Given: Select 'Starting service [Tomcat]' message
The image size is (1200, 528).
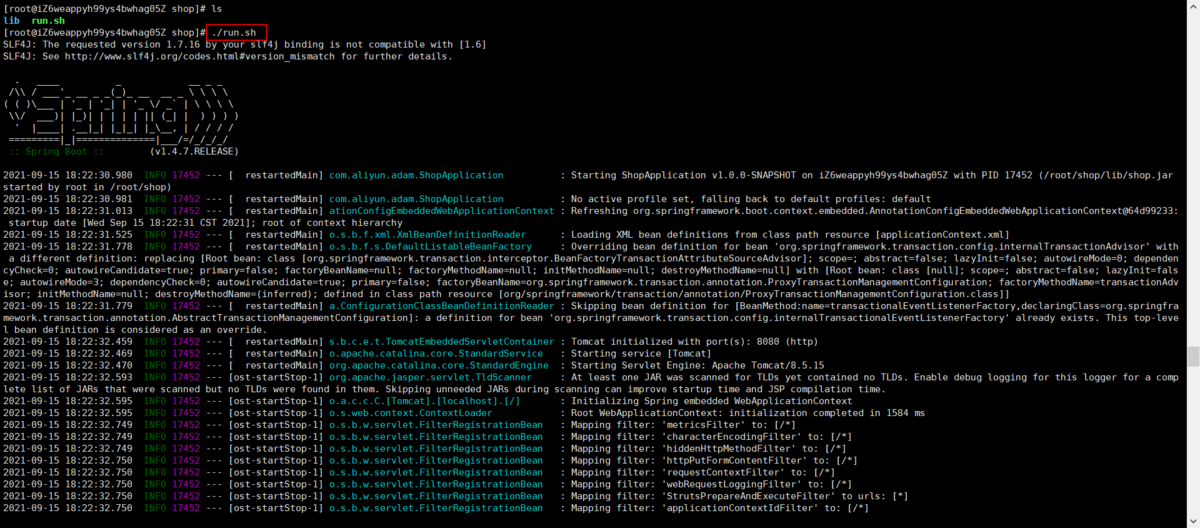Looking at the screenshot, I should [x=640, y=356].
